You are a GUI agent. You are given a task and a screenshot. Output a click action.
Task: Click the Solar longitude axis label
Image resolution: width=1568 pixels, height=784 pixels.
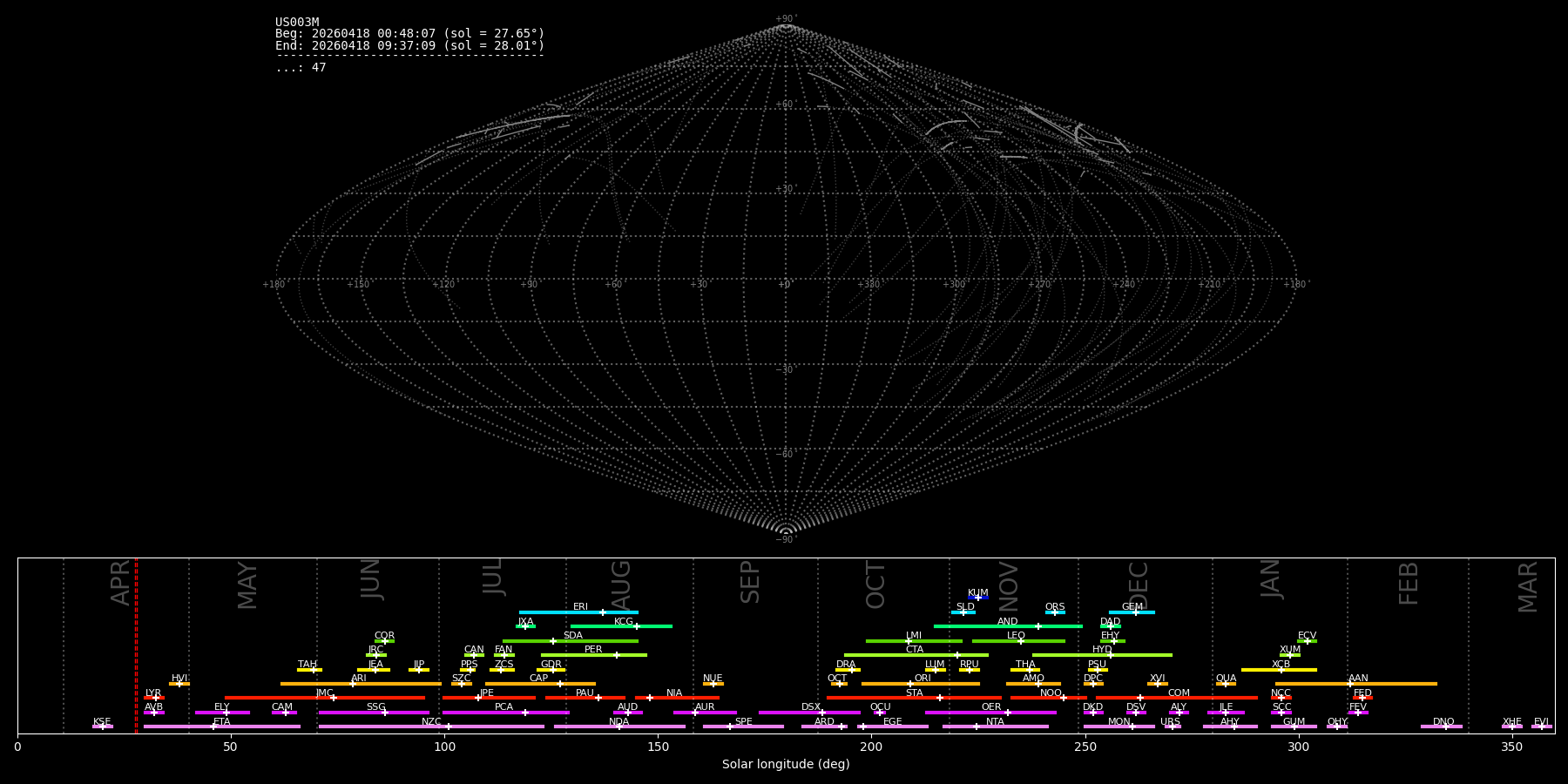pyautogui.click(x=786, y=764)
